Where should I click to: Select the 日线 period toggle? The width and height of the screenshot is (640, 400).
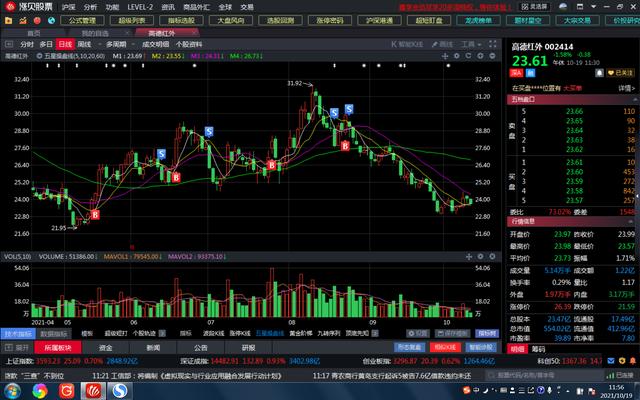[64, 44]
